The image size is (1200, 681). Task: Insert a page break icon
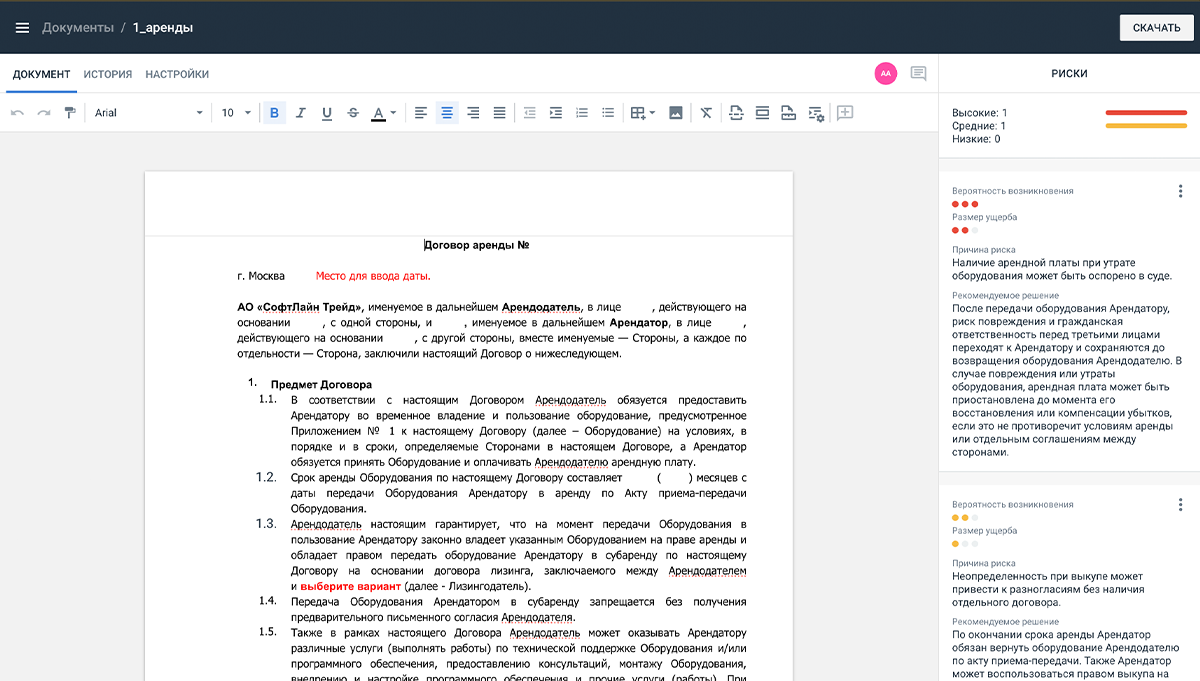coord(736,113)
